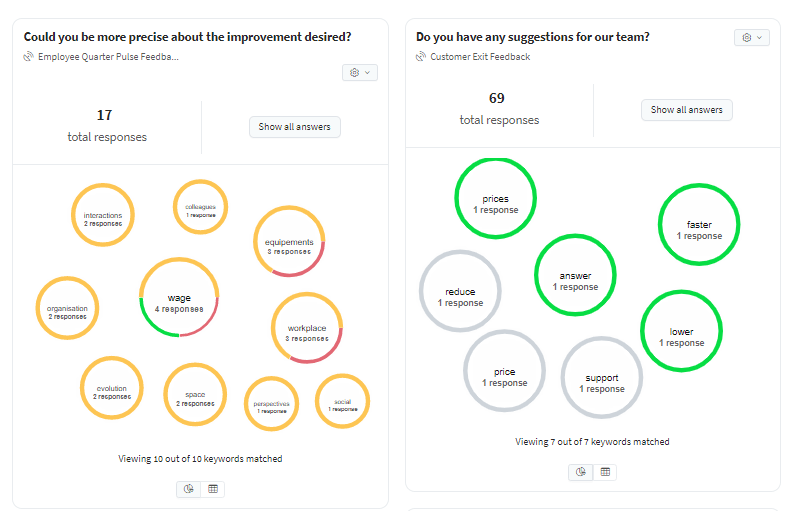Select the green prices keyword bubble
Viewport: 806px width, 511px height.
coord(496,198)
